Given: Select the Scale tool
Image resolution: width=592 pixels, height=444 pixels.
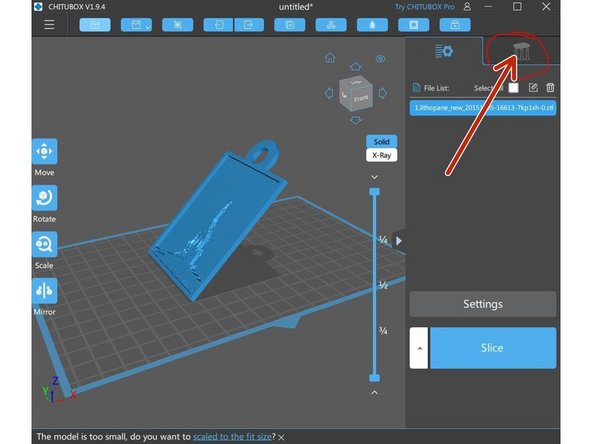Looking at the screenshot, I should [x=45, y=244].
